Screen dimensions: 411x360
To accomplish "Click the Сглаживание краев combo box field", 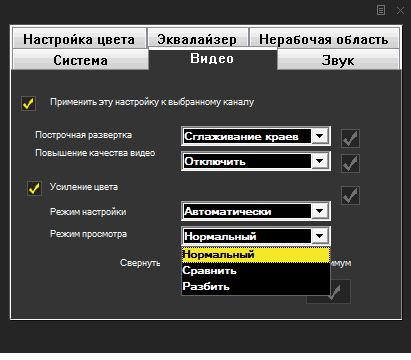I will click(256, 136).
